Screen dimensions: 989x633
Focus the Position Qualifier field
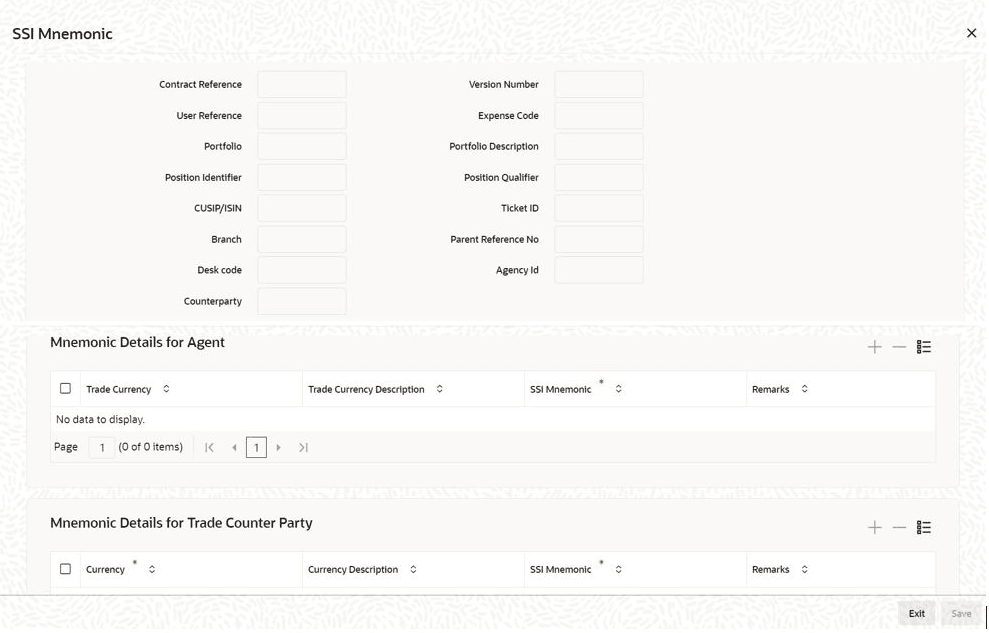tap(599, 177)
